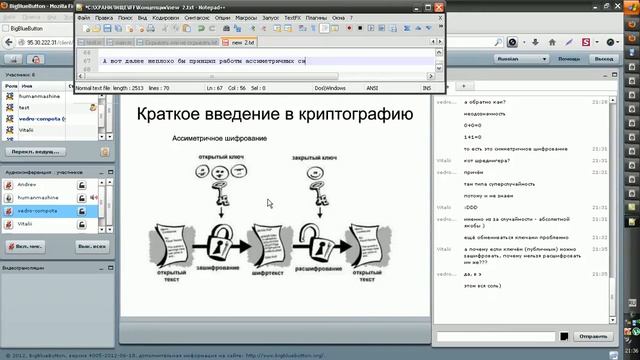The image size is (640, 360).
Task: Click the Print icon in Notepad++ toolbar
Action: coord(151,28)
